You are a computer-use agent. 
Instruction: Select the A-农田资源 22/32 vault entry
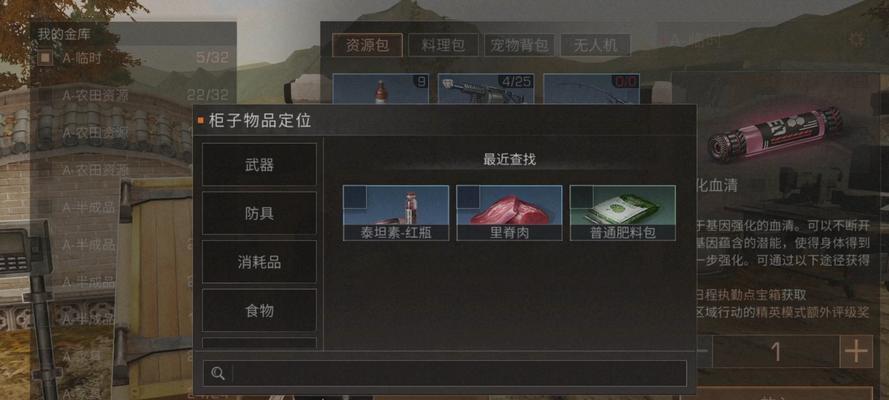point(134,95)
